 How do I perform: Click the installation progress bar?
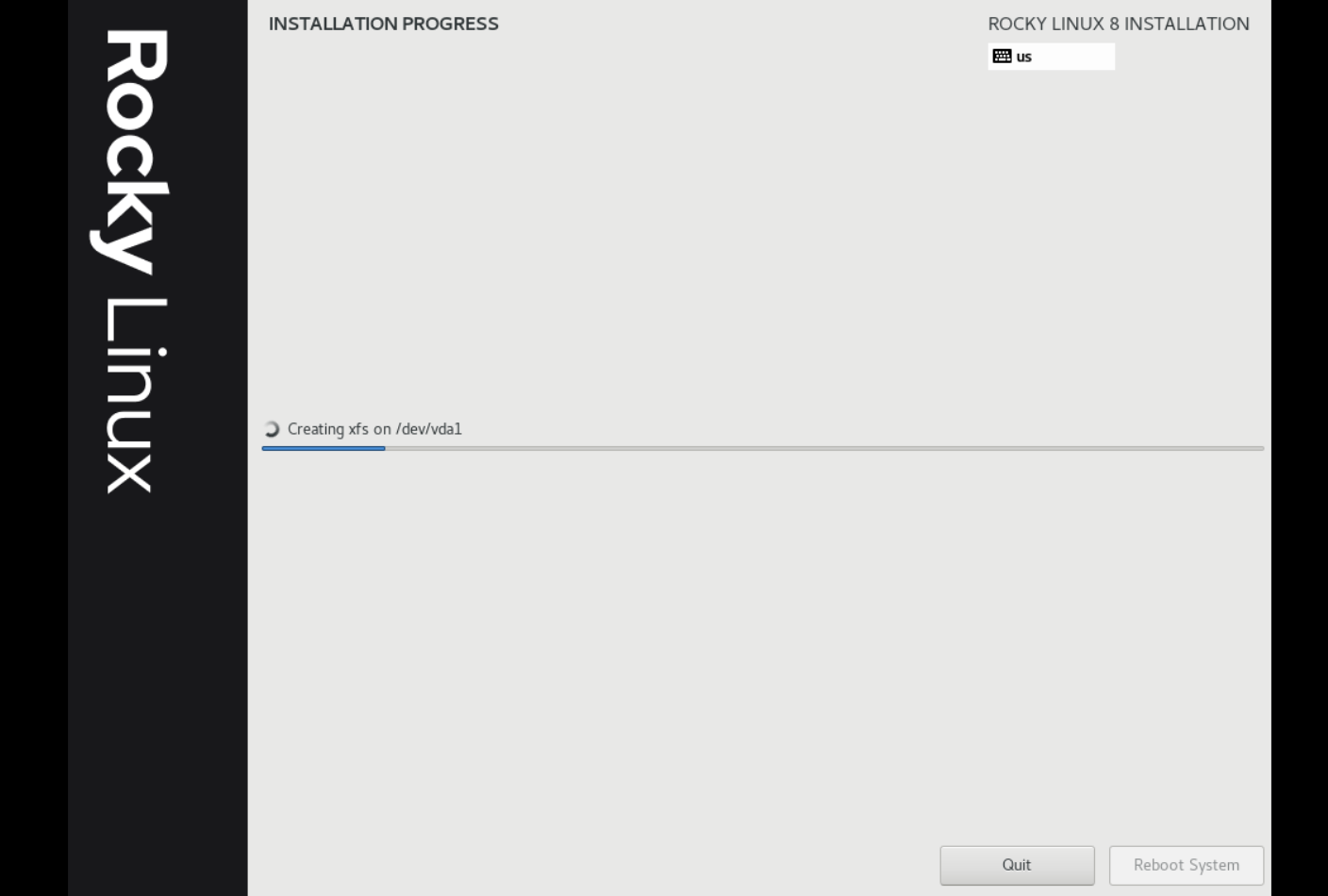click(x=762, y=448)
